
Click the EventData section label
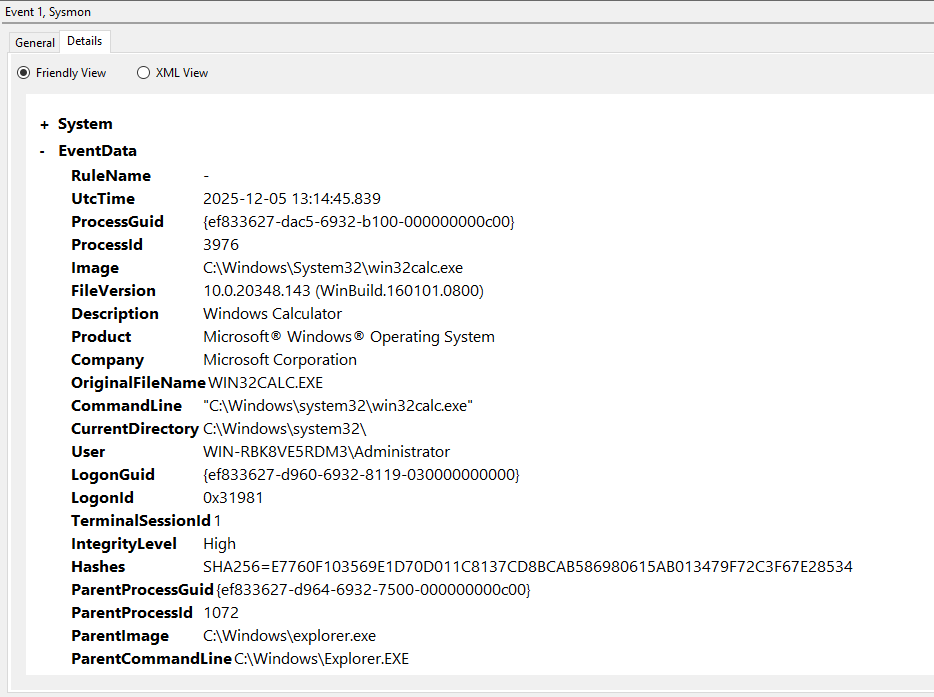[97, 151]
